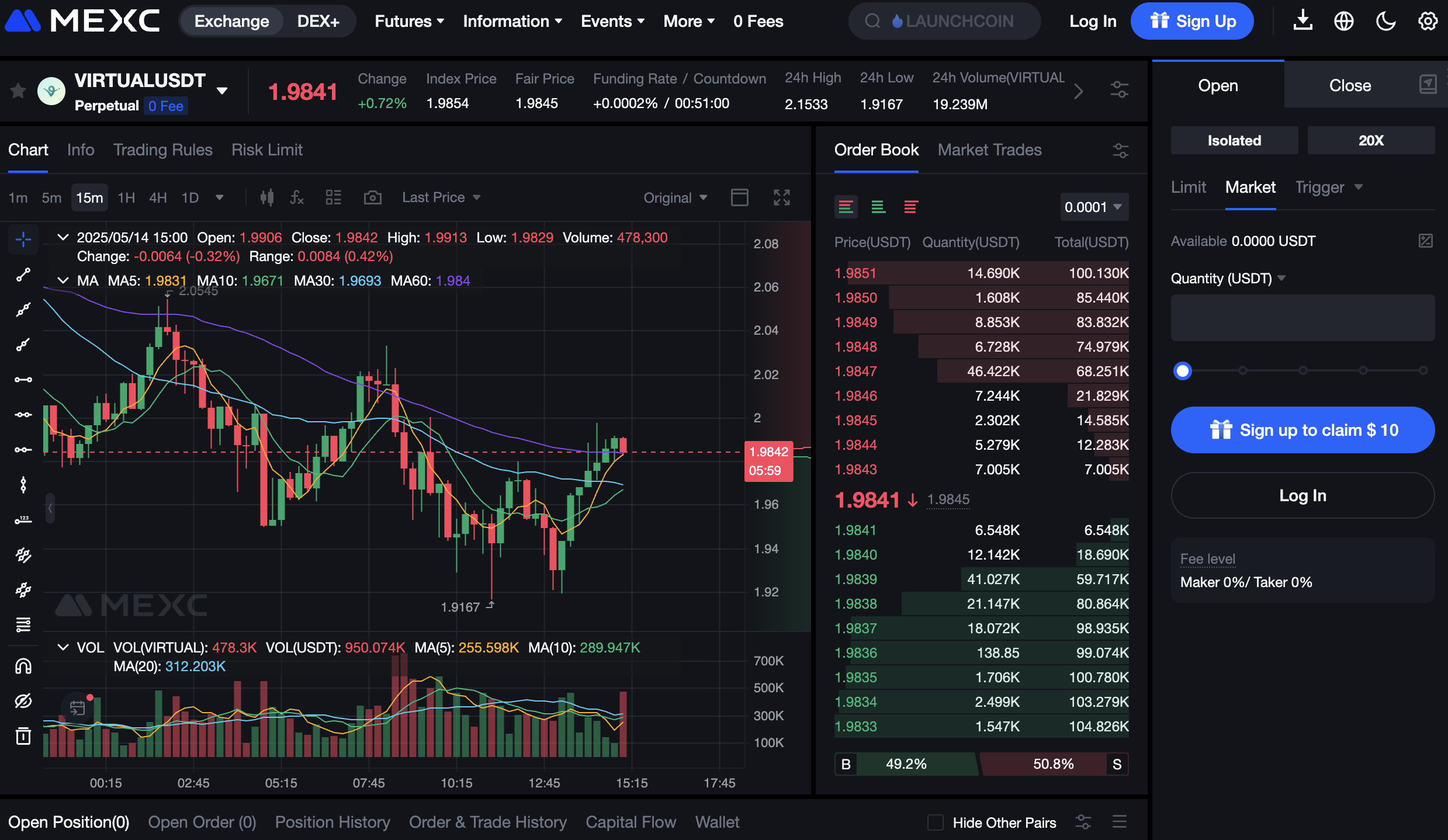The height and width of the screenshot is (840, 1448).
Task: Tick the Hide Other Pairs checkbox
Action: pyautogui.click(x=936, y=822)
